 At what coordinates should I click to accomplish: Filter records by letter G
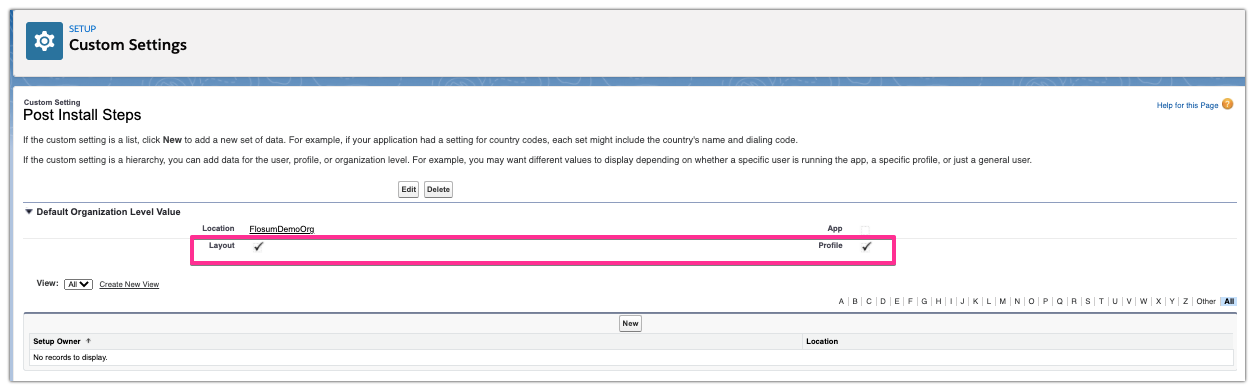(x=924, y=301)
